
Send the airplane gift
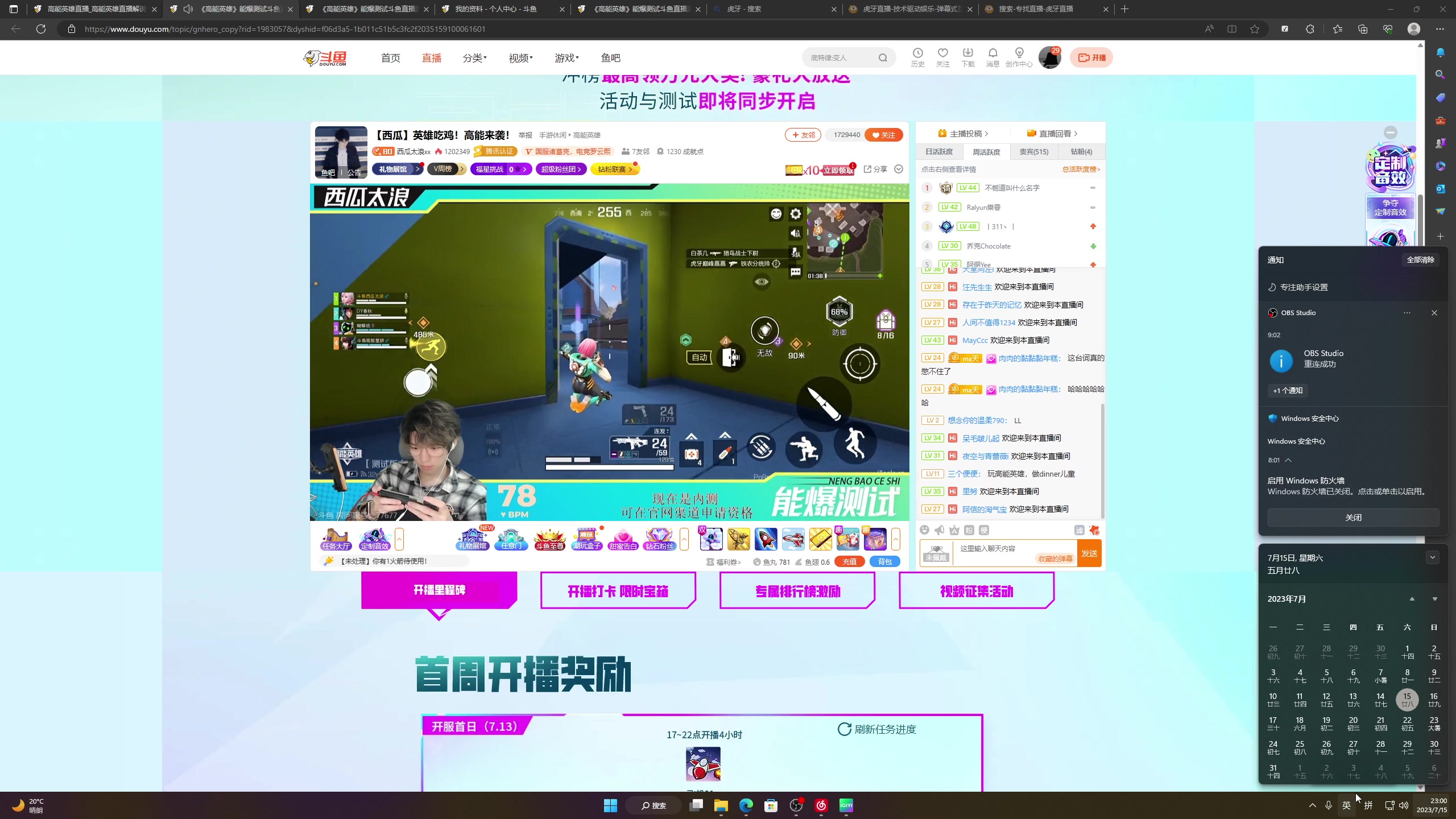pos(793,539)
